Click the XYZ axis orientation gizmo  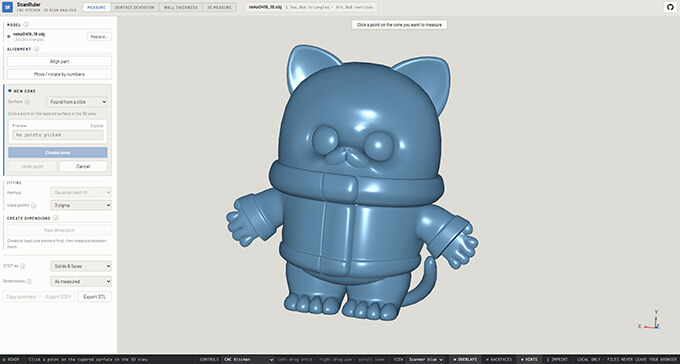650,321
